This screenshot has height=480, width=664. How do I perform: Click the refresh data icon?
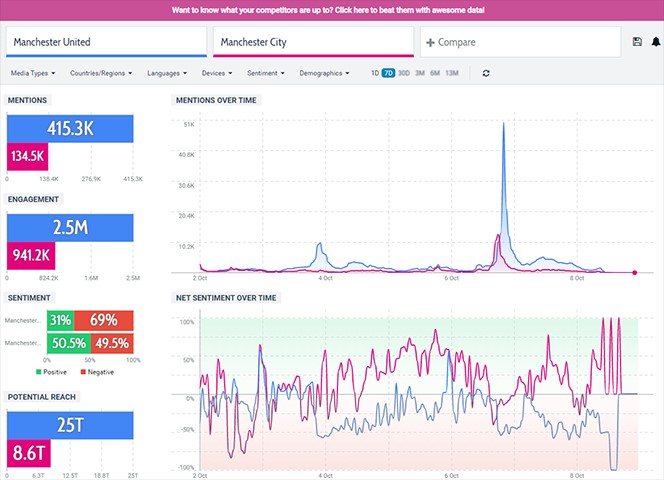486,73
